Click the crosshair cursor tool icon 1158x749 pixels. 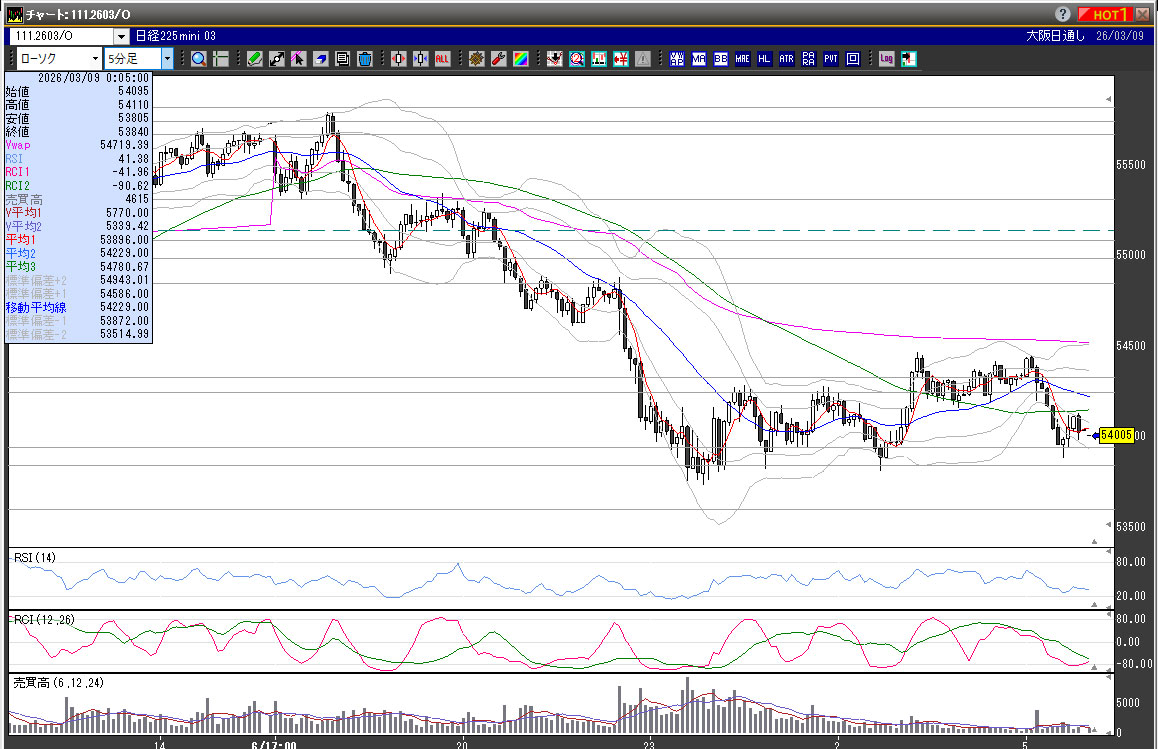[220, 59]
